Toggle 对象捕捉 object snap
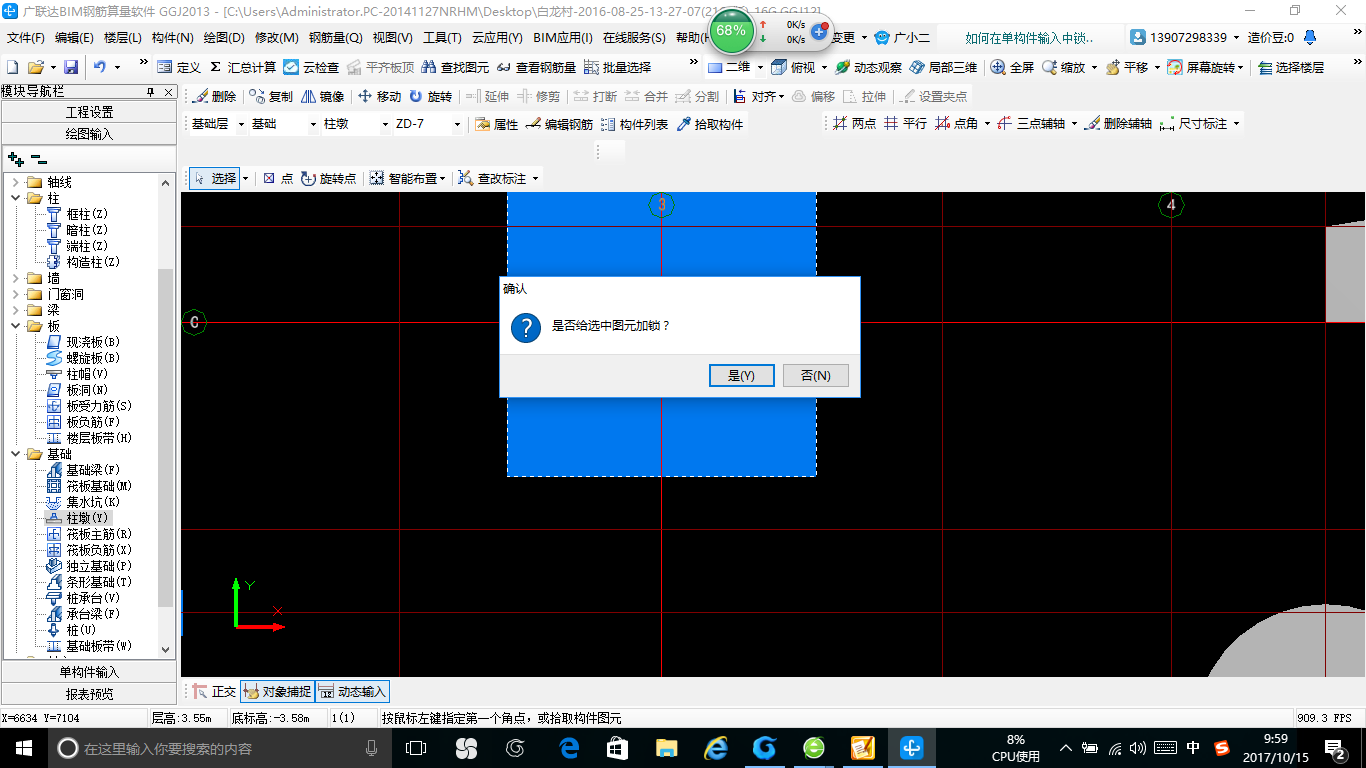Viewport: 1366px width, 768px height. [277, 691]
